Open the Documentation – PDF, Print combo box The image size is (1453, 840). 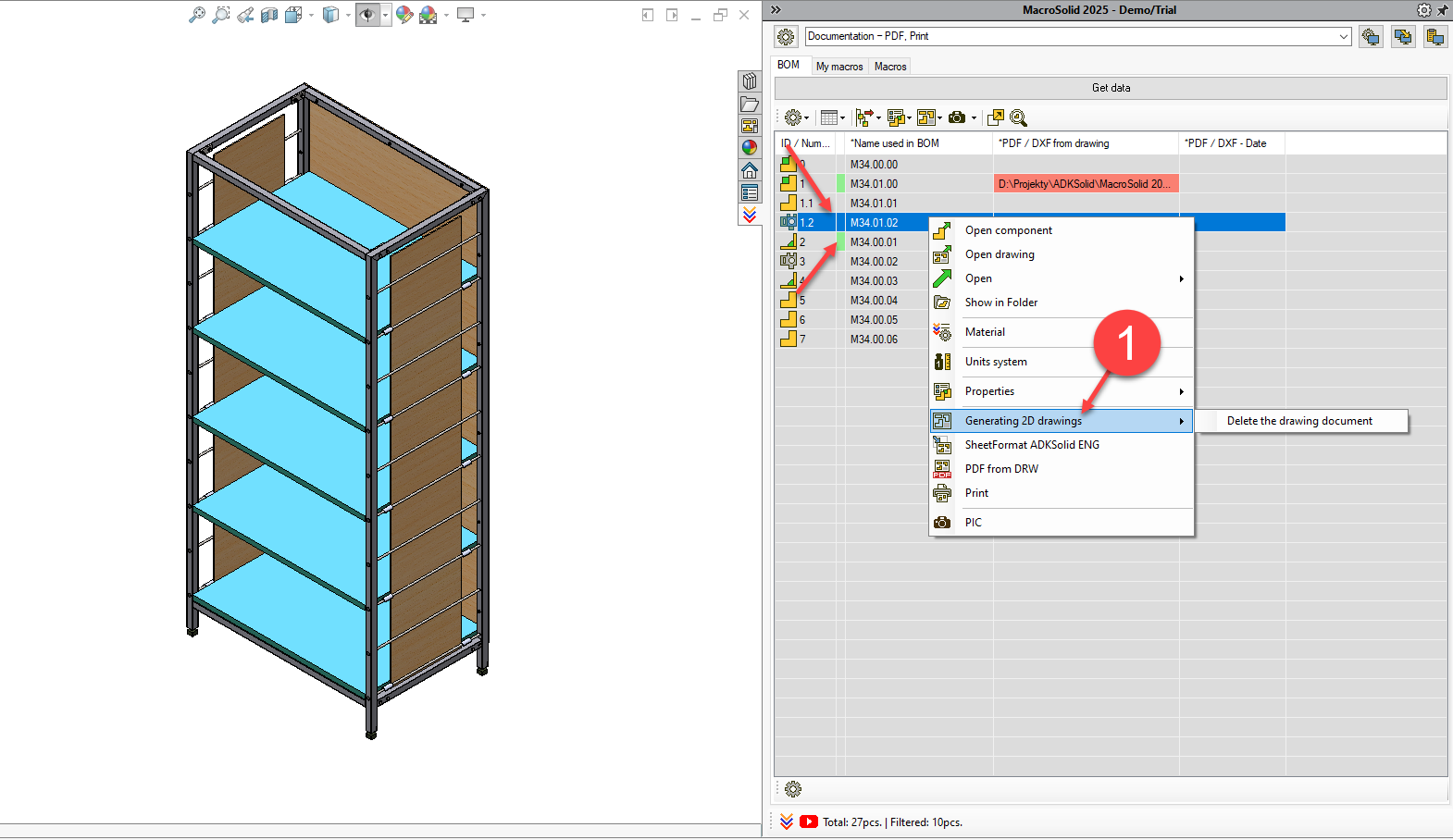click(1078, 36)
